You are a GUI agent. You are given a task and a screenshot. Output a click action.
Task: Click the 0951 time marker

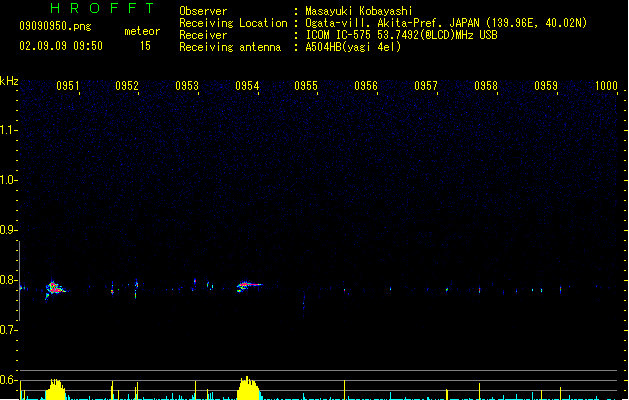pos(67,86)
